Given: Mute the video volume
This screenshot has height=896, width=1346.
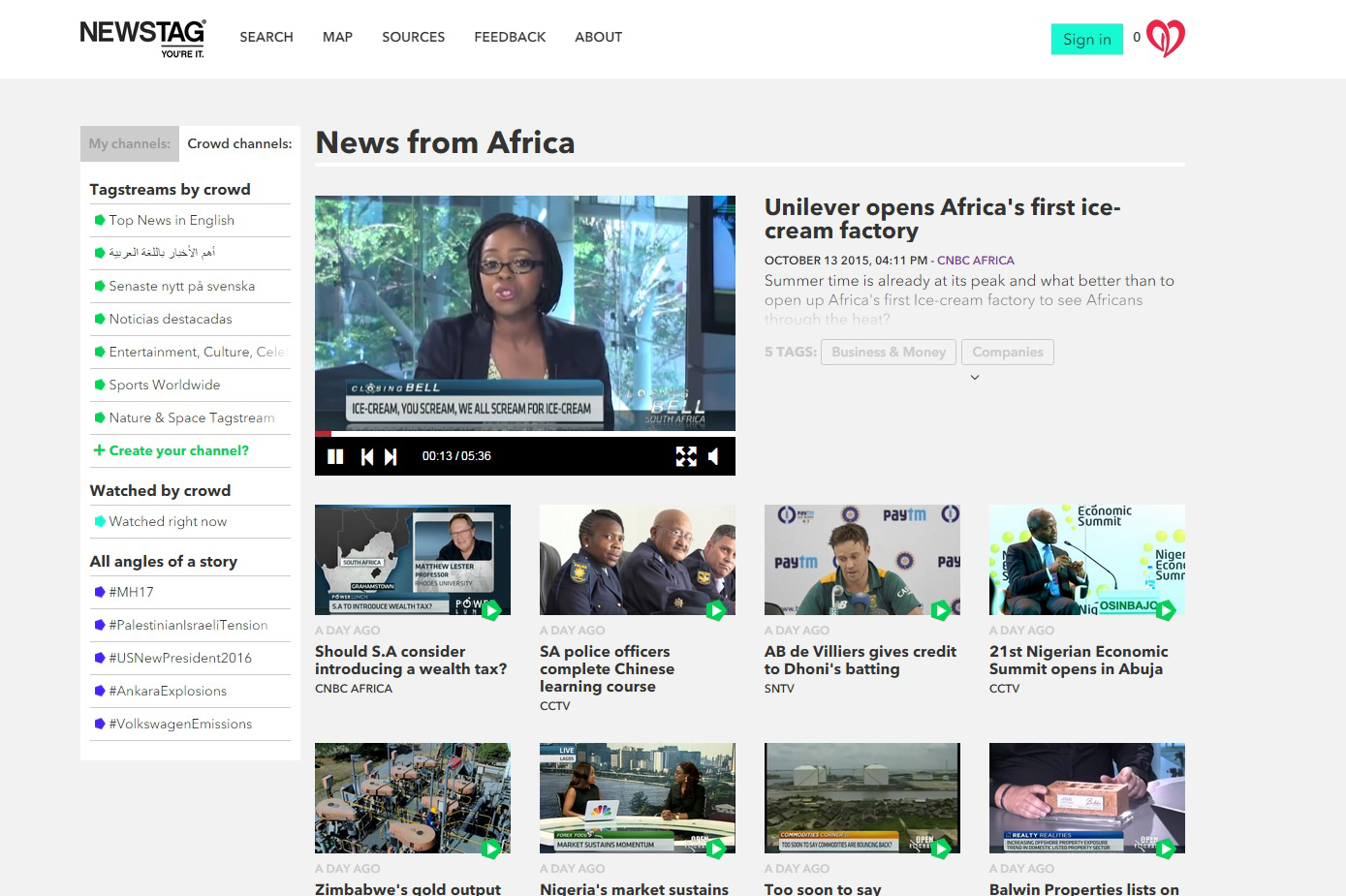Looking at the screenshot, I should tap(713, 456).
